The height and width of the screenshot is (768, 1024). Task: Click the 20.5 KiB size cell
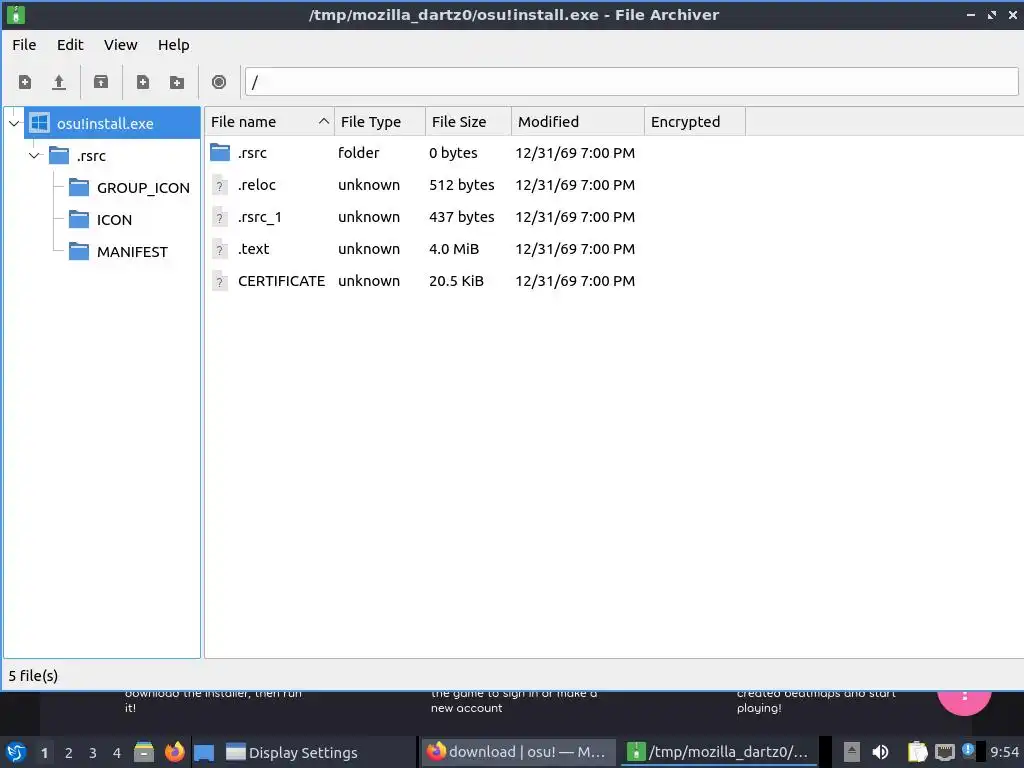(x=456, y=281)
